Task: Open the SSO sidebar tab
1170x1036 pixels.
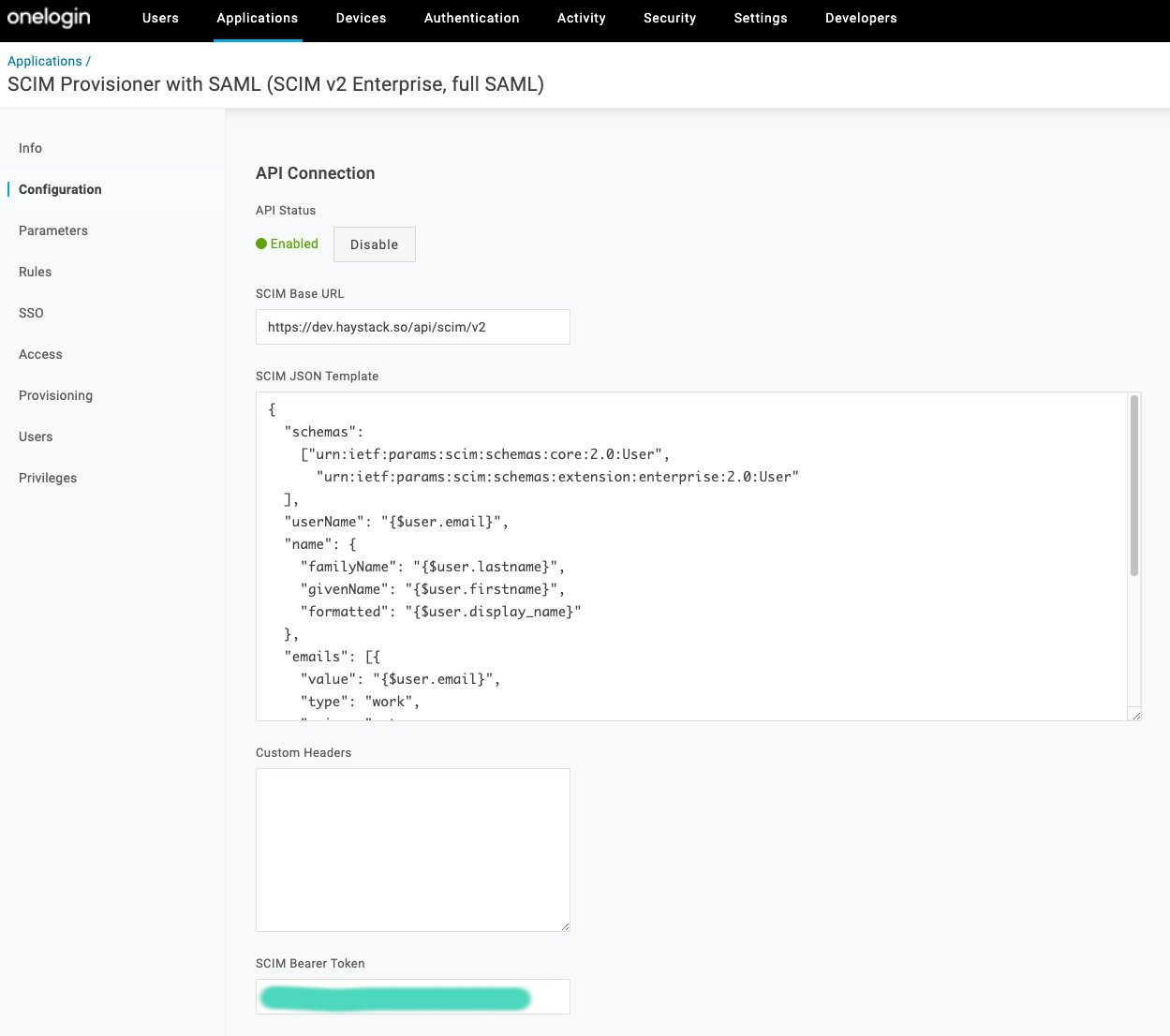Action: (31, 313)
